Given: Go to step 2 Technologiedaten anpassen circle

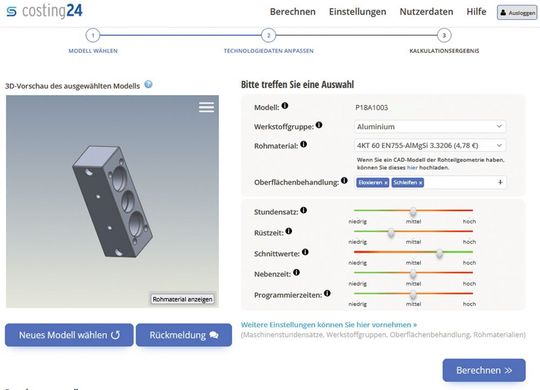Looking at the screenshot, I should click(269, 35).
